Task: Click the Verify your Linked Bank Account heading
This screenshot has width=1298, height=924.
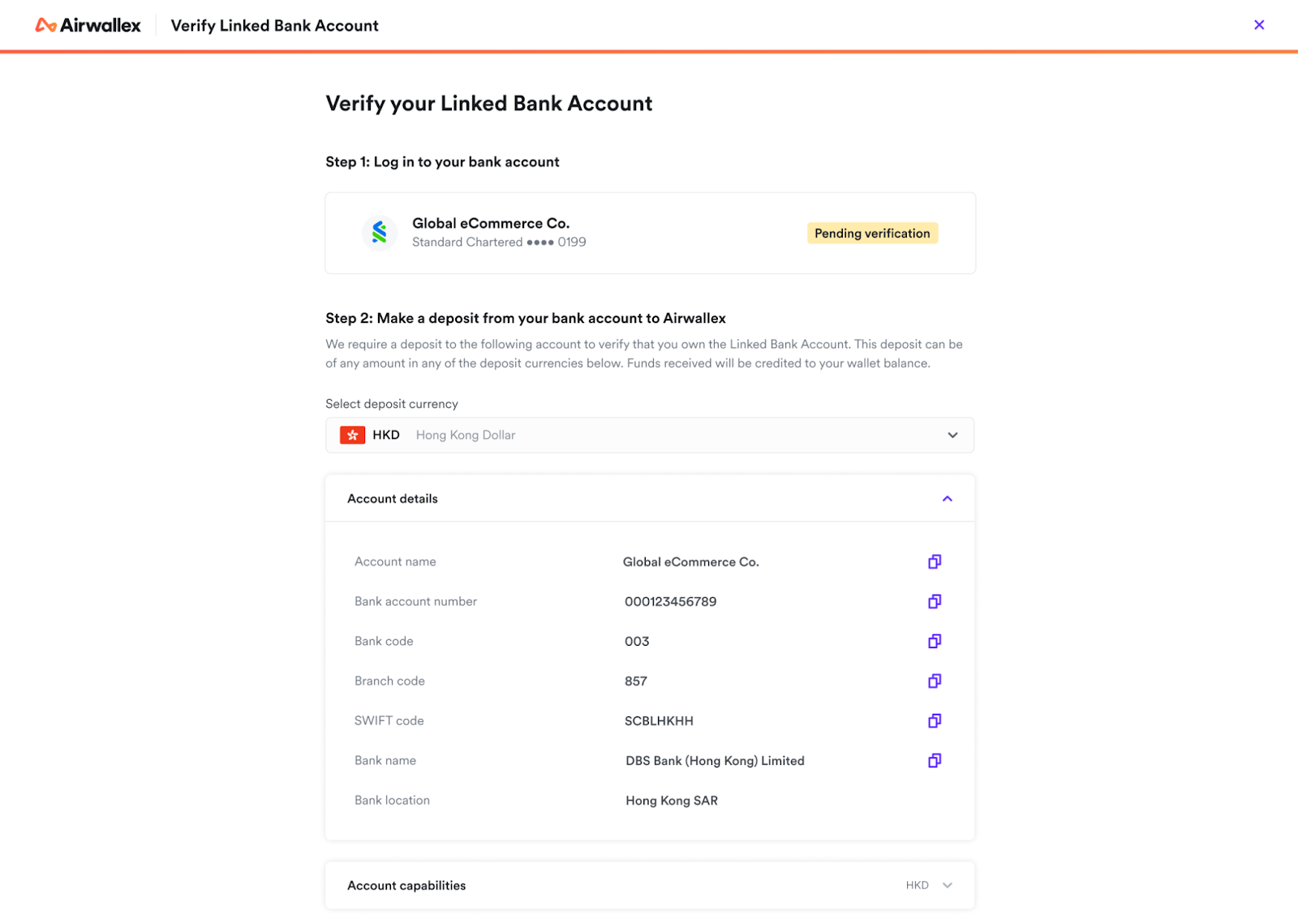Action: [489, 103]
